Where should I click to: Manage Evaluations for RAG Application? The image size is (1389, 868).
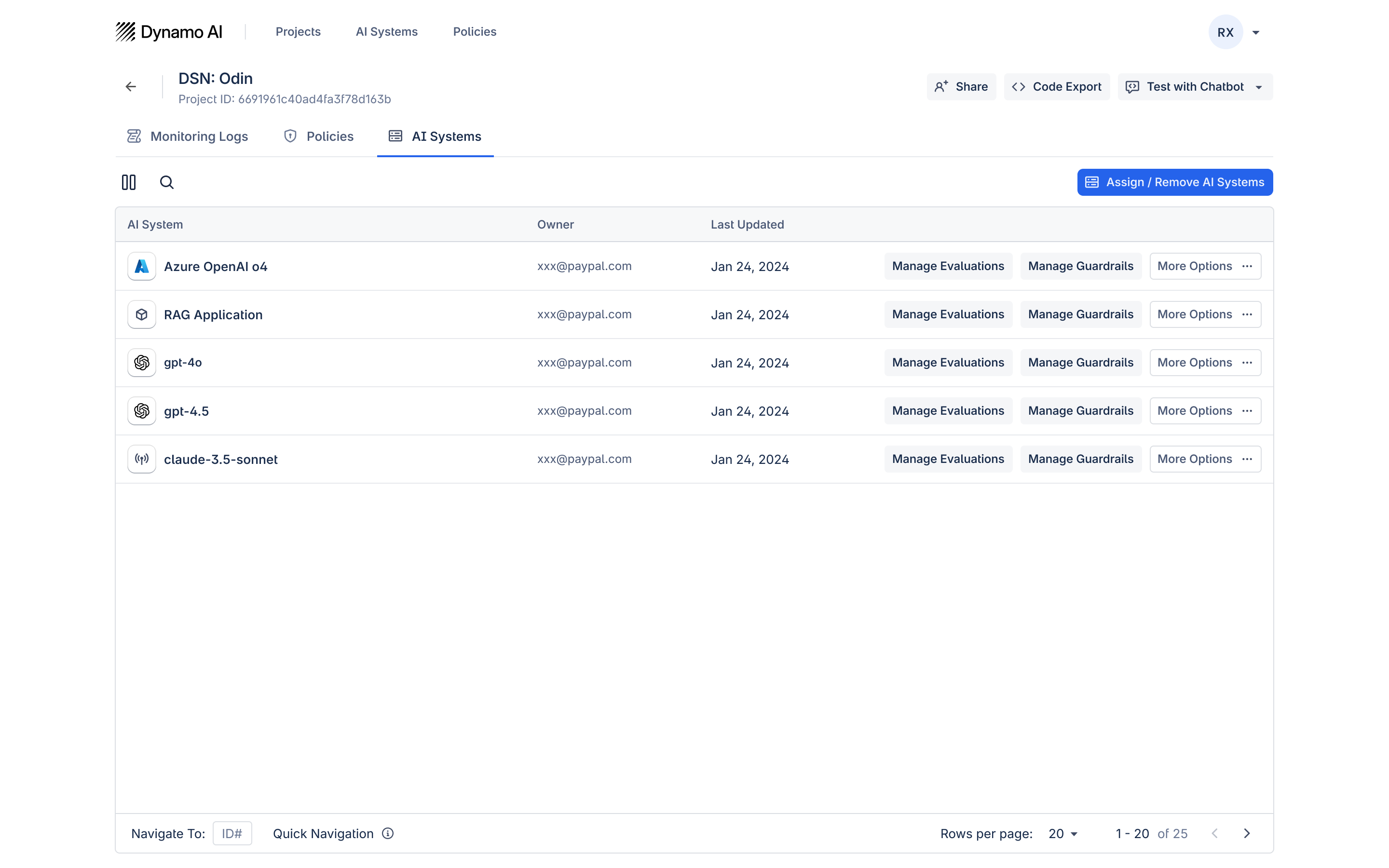948,314
